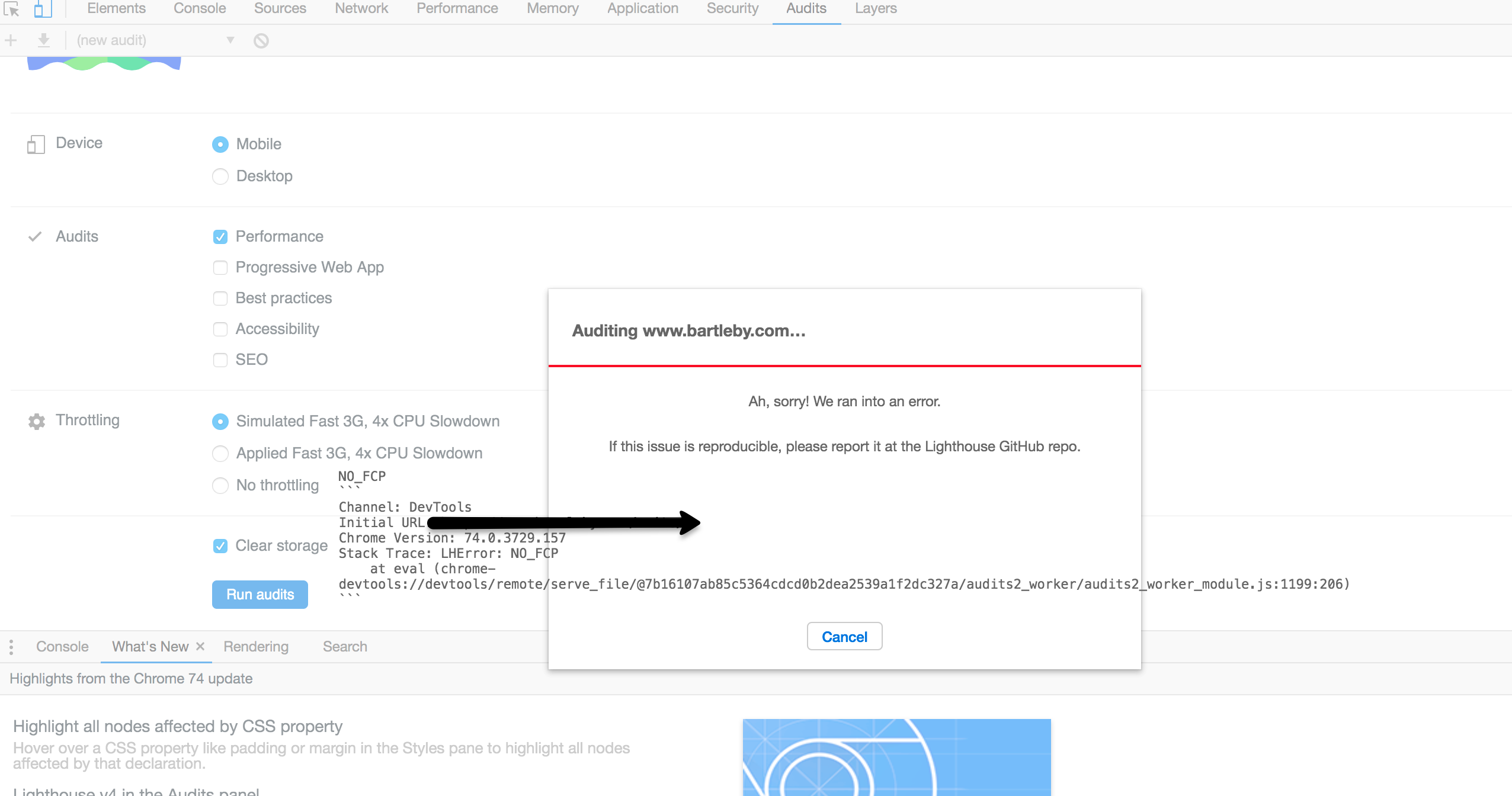Select No throttling radio
Image resolution: width=1512 pixels, height=796 pixels.
(x=220, y=486)
